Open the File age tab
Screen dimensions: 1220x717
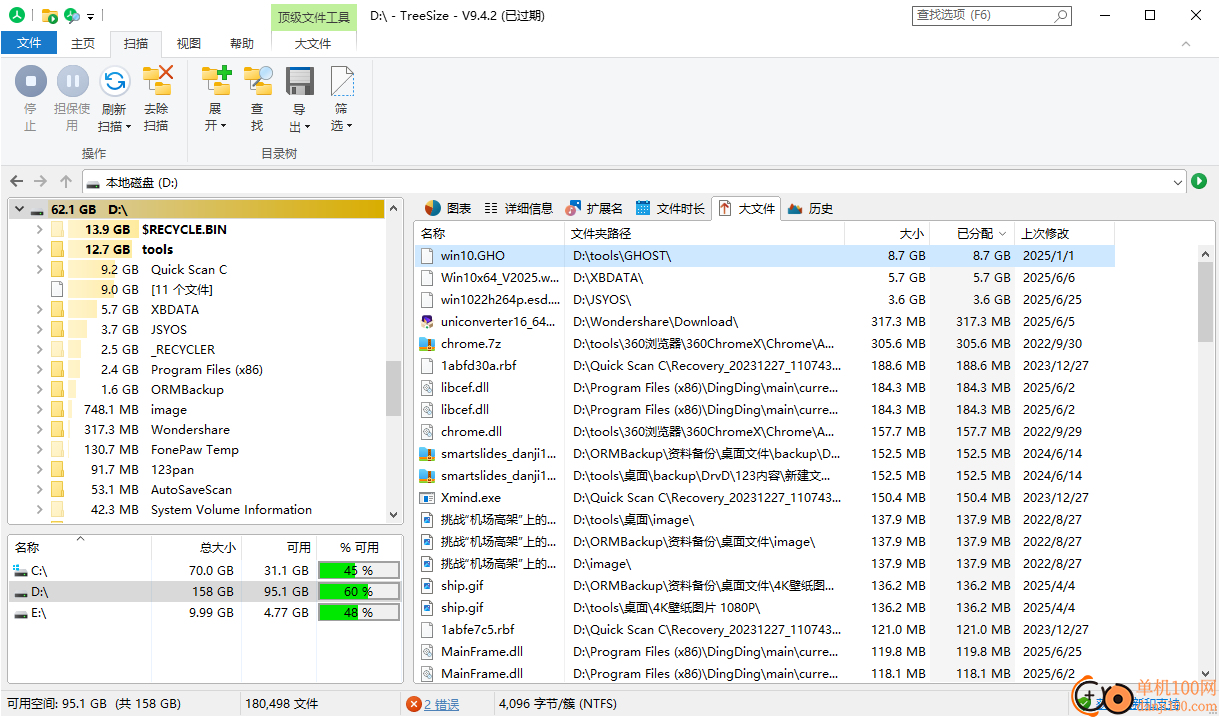(x=670, y=208)
